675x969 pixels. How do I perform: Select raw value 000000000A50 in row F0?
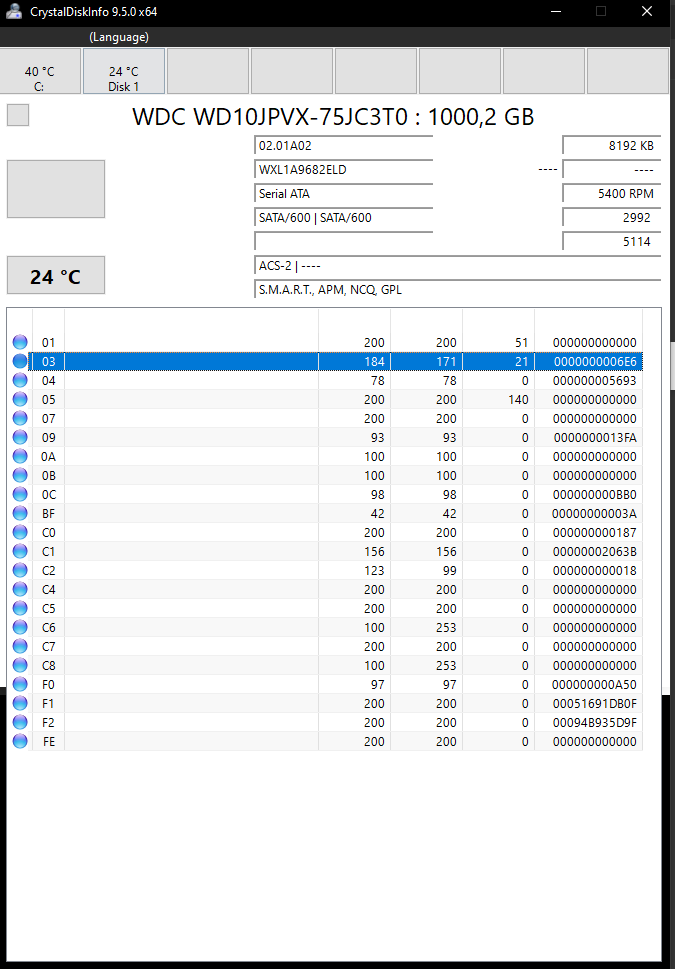[595, 684]
